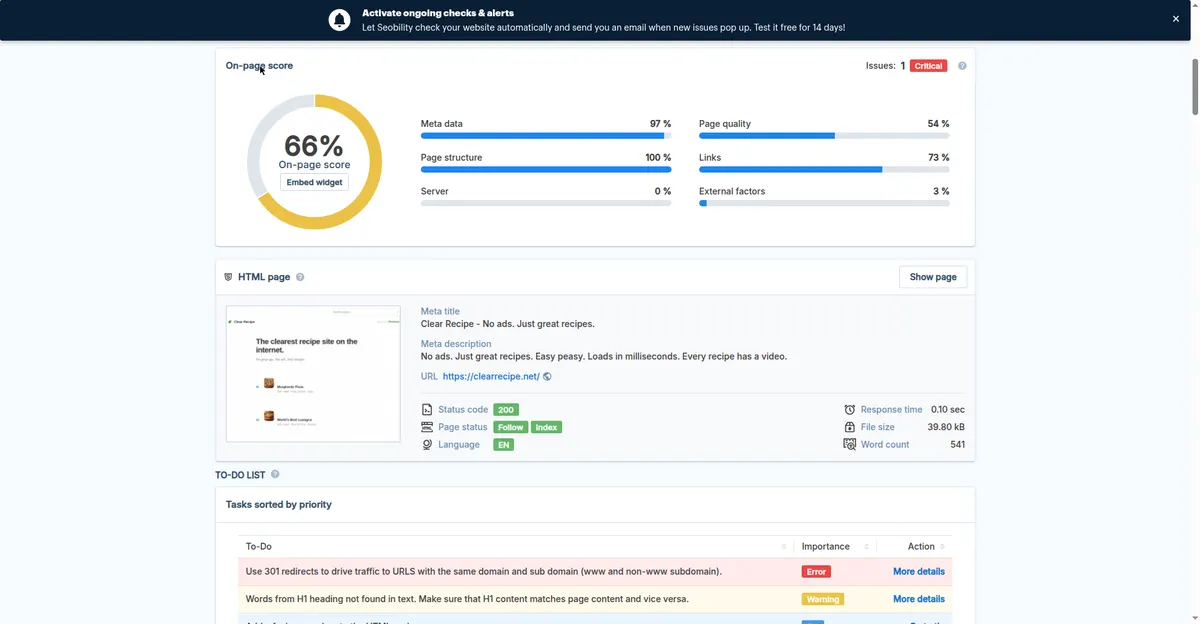Click the Server score progress bar

coord(545,203)
